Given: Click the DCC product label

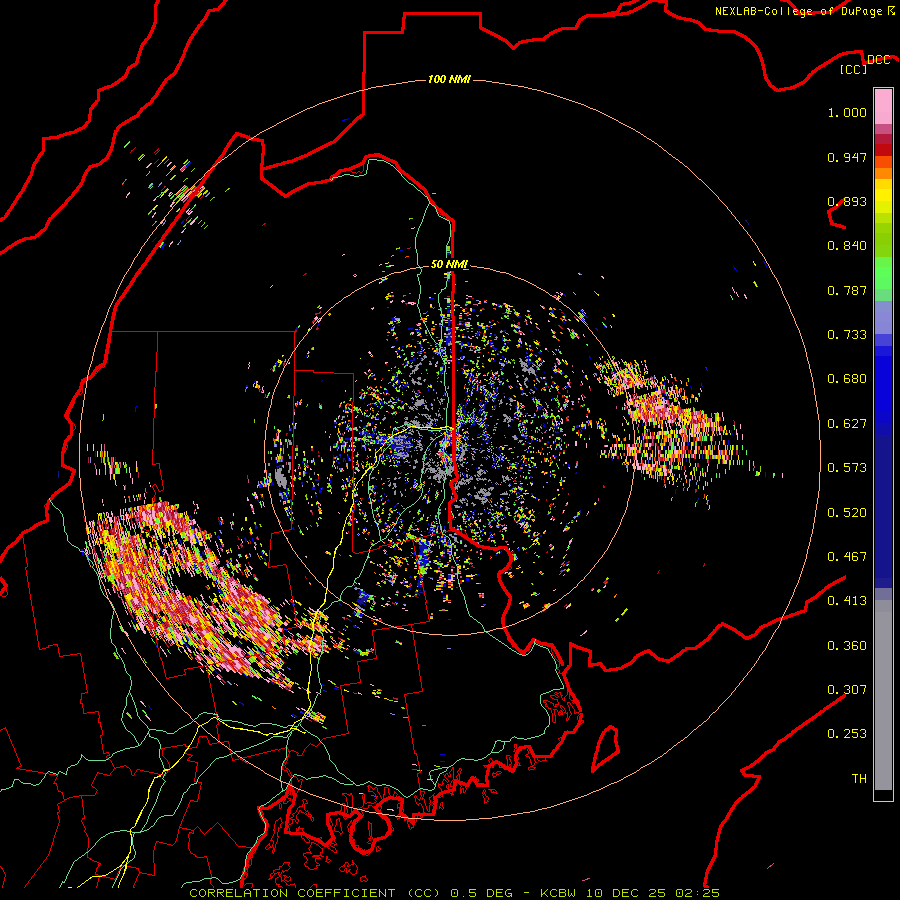Looking at the screenshot, I should point(878,60).
